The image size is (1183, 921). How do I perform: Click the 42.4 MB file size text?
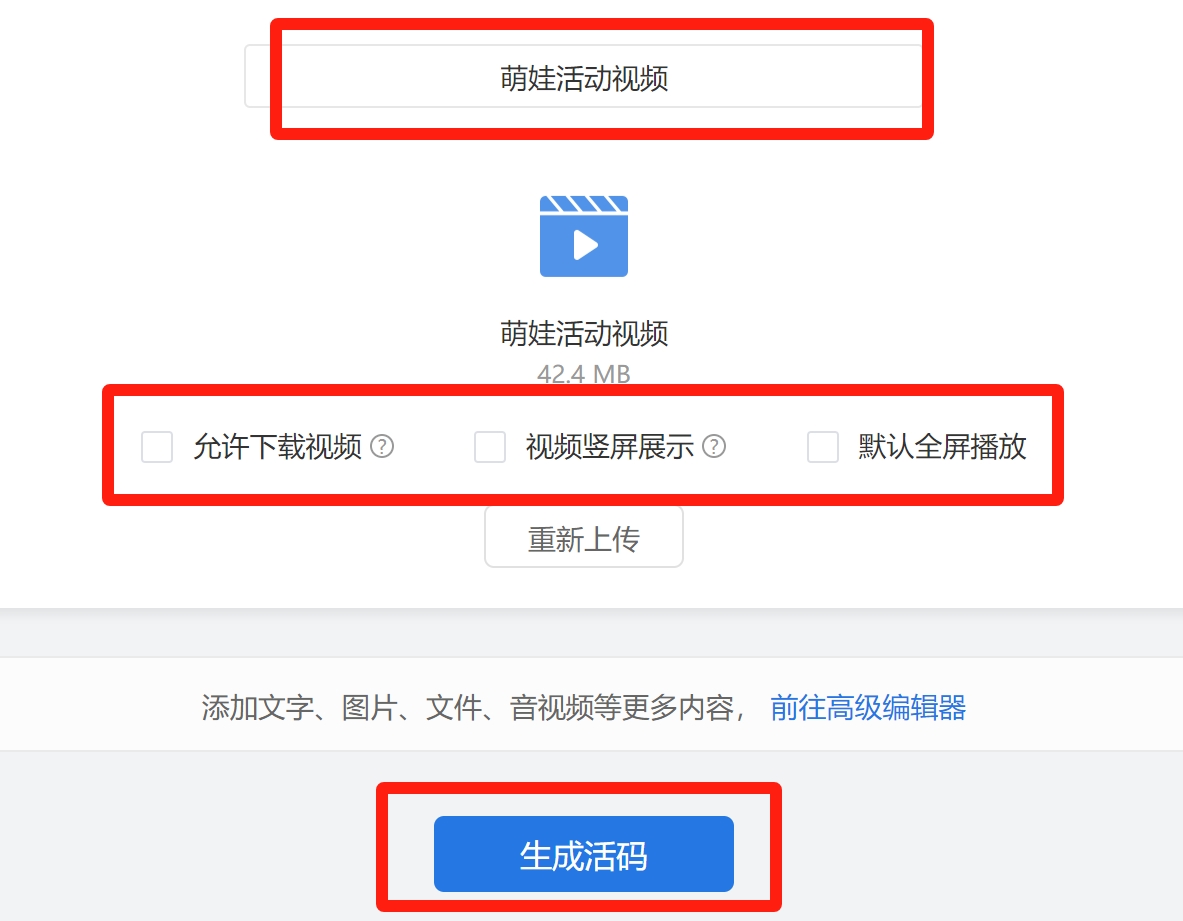[583, 373]
